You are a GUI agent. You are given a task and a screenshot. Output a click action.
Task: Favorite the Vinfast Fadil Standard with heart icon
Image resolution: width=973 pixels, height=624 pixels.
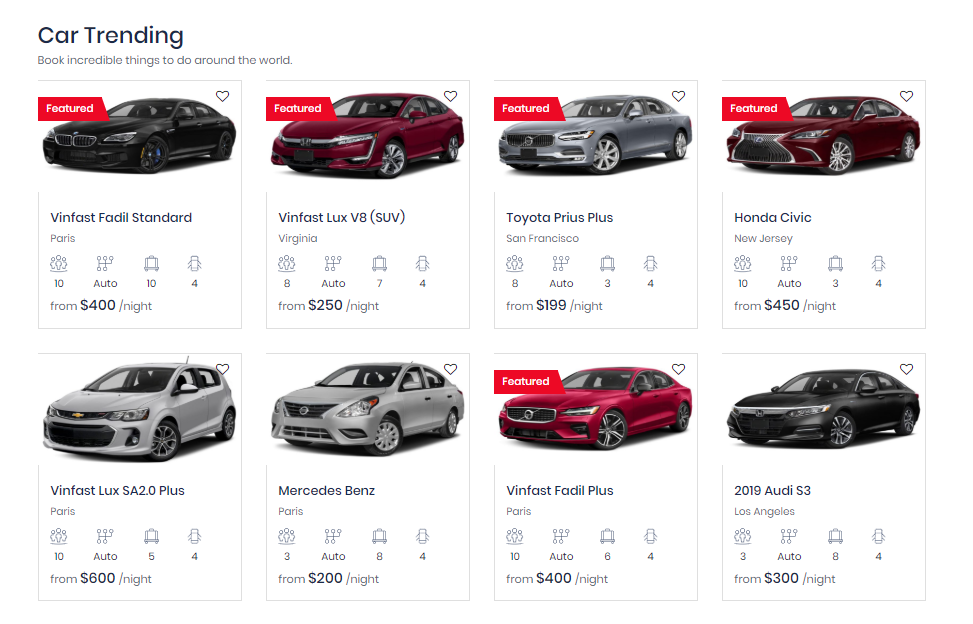point(222,97)
